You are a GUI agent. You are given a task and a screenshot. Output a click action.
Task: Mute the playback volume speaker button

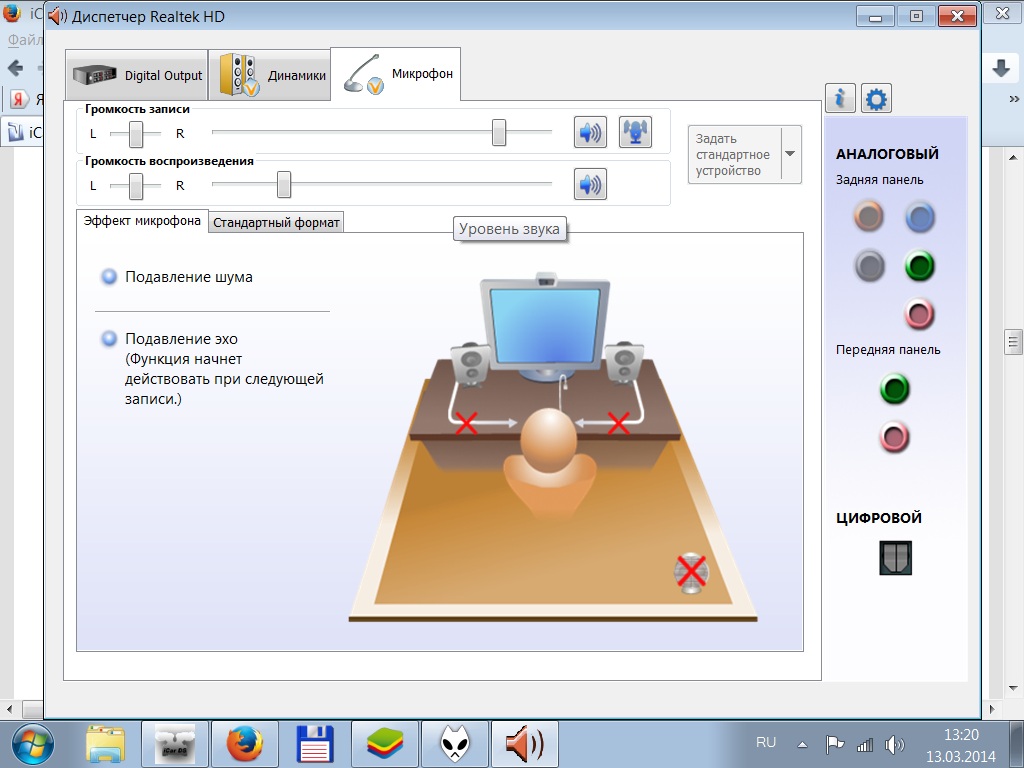(590, 185)
